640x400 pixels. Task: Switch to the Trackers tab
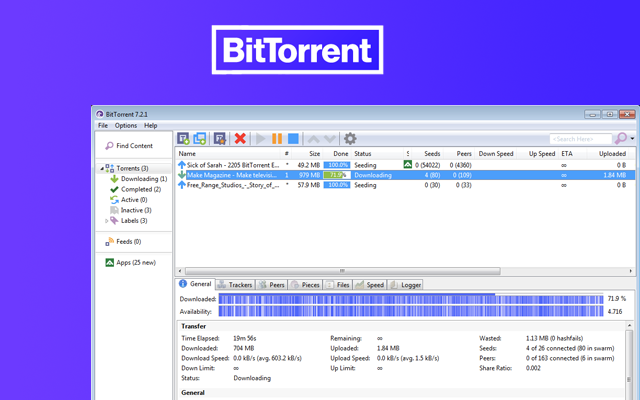[x=235, y=285]
